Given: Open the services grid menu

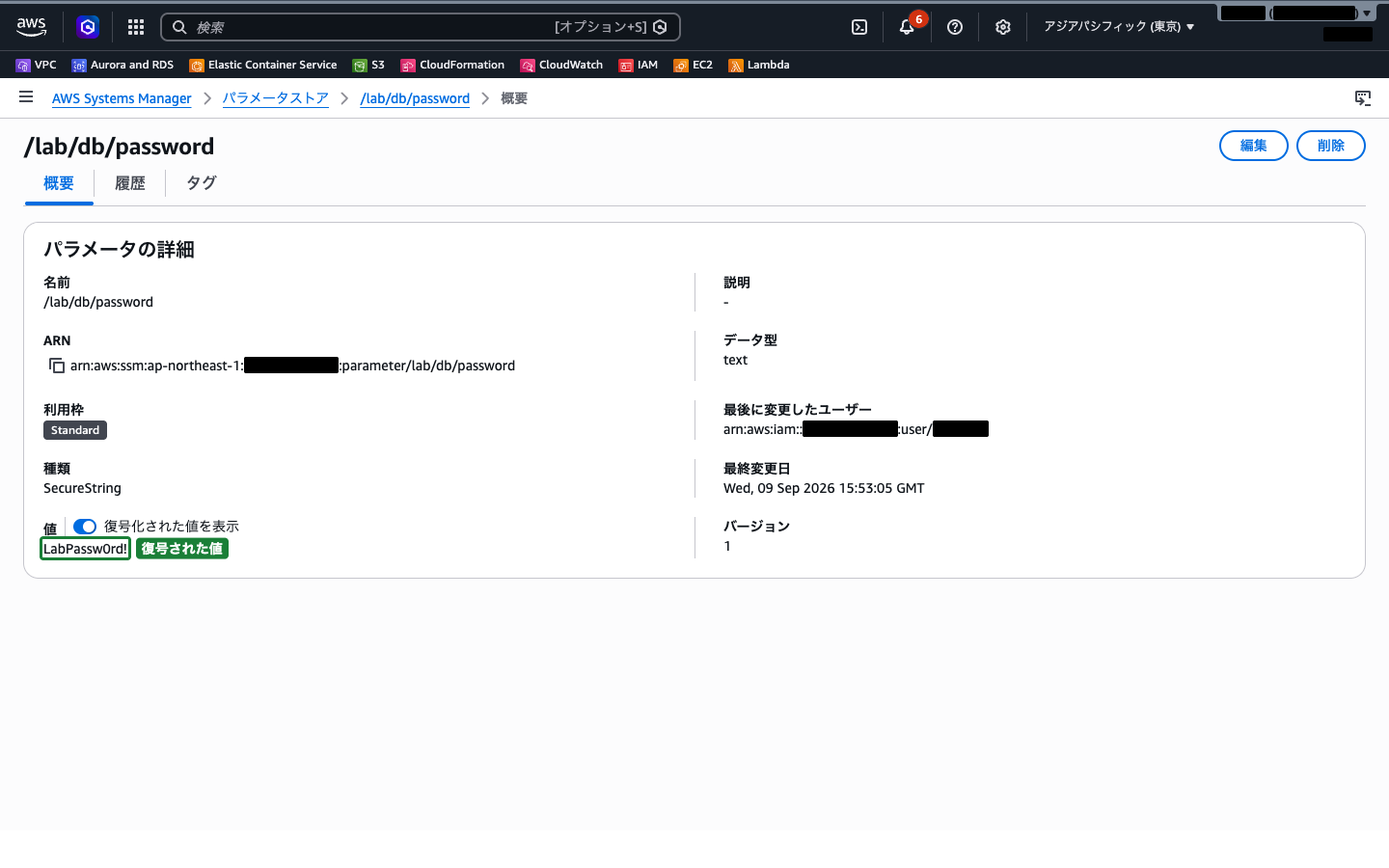Looking at the screenshot, I should point(136,27).
